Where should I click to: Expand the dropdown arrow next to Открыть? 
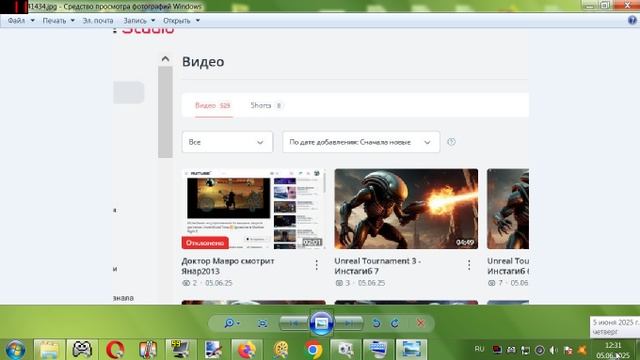198,20
